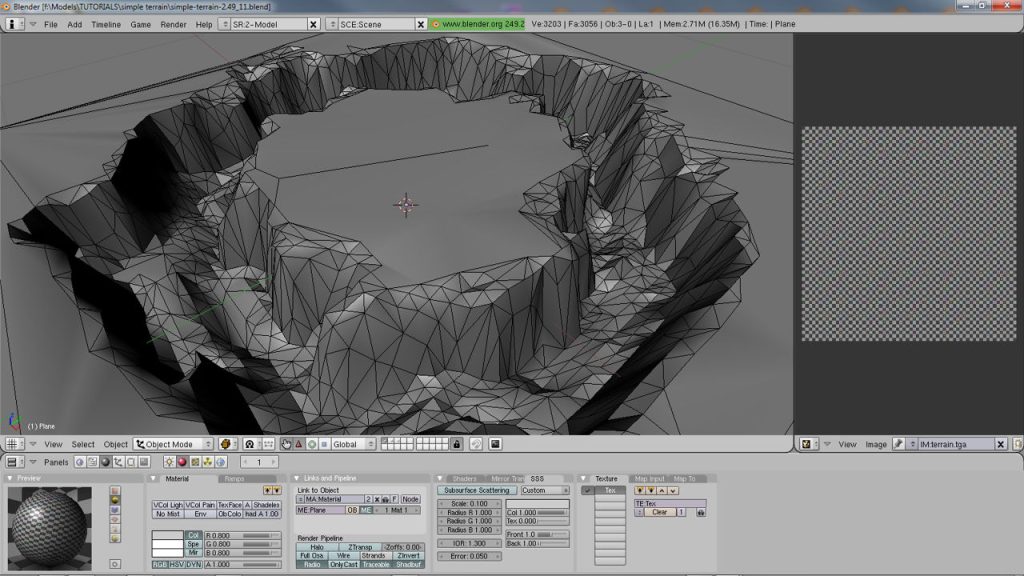This screenshot has width=1024, height=576.
Task: Toggle ZTransp rendering option
Action: click(361, 546)
